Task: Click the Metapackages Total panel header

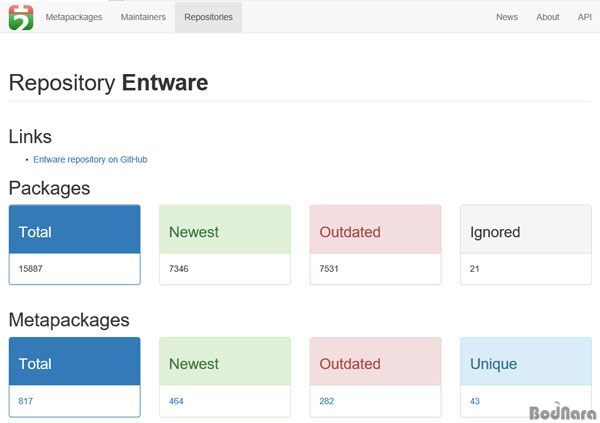Action: pyautogui.click(x=75, y=361)
